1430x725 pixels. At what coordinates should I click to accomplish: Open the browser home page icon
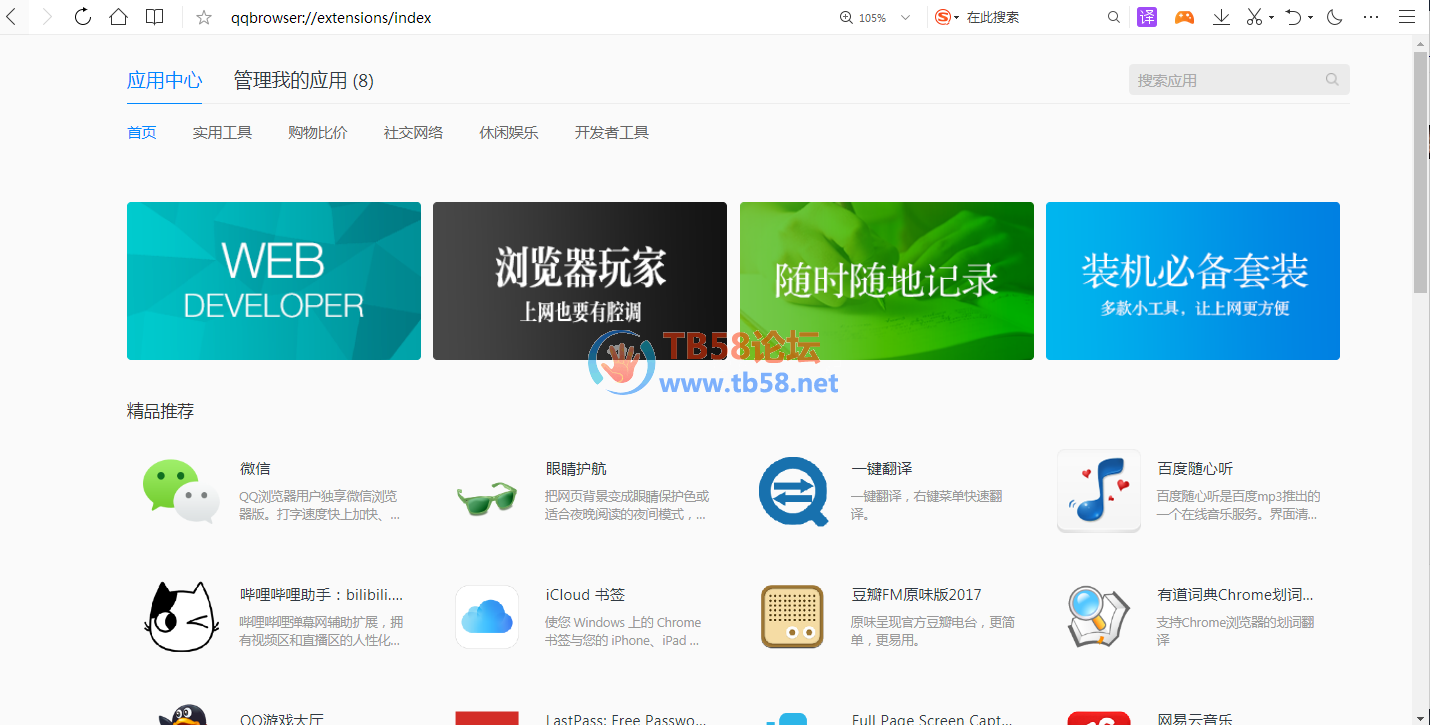pos(118,17)
